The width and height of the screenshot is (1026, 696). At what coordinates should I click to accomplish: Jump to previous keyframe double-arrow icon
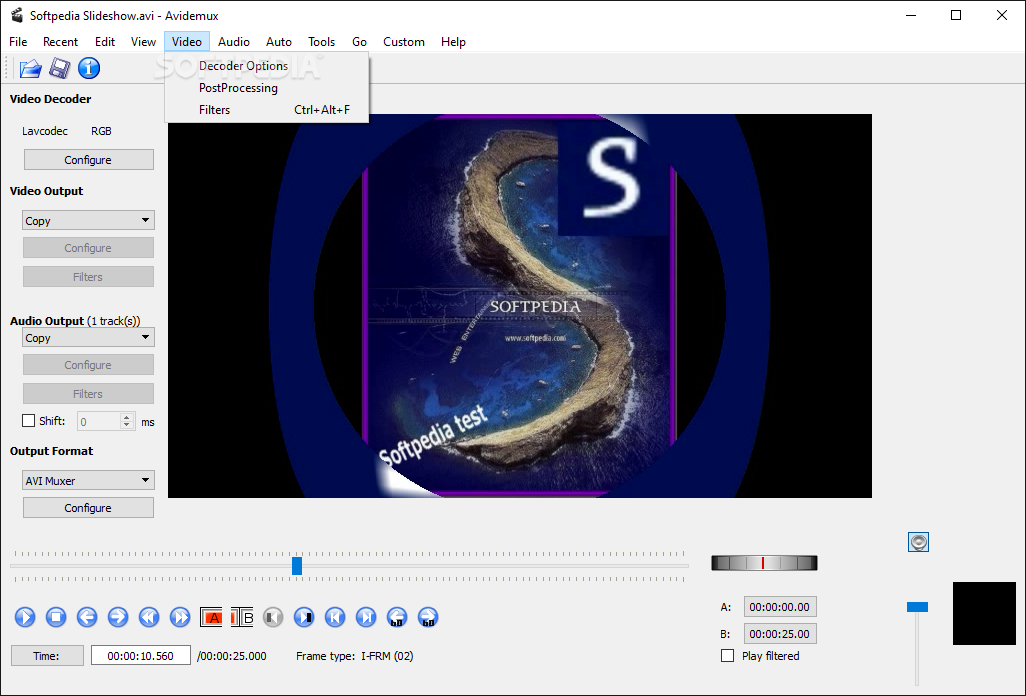149,617
